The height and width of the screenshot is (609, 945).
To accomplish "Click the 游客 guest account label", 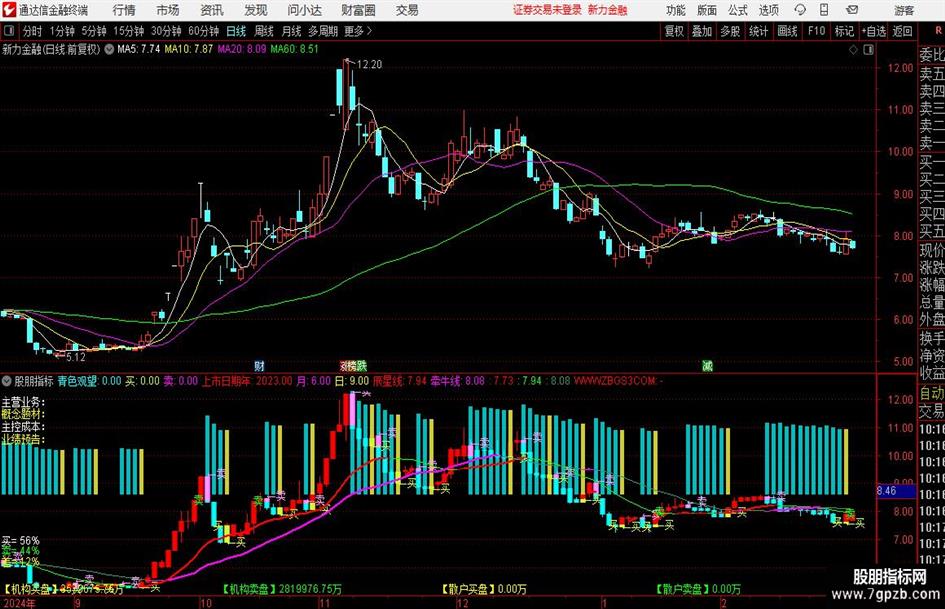I will tap(904, 10).
